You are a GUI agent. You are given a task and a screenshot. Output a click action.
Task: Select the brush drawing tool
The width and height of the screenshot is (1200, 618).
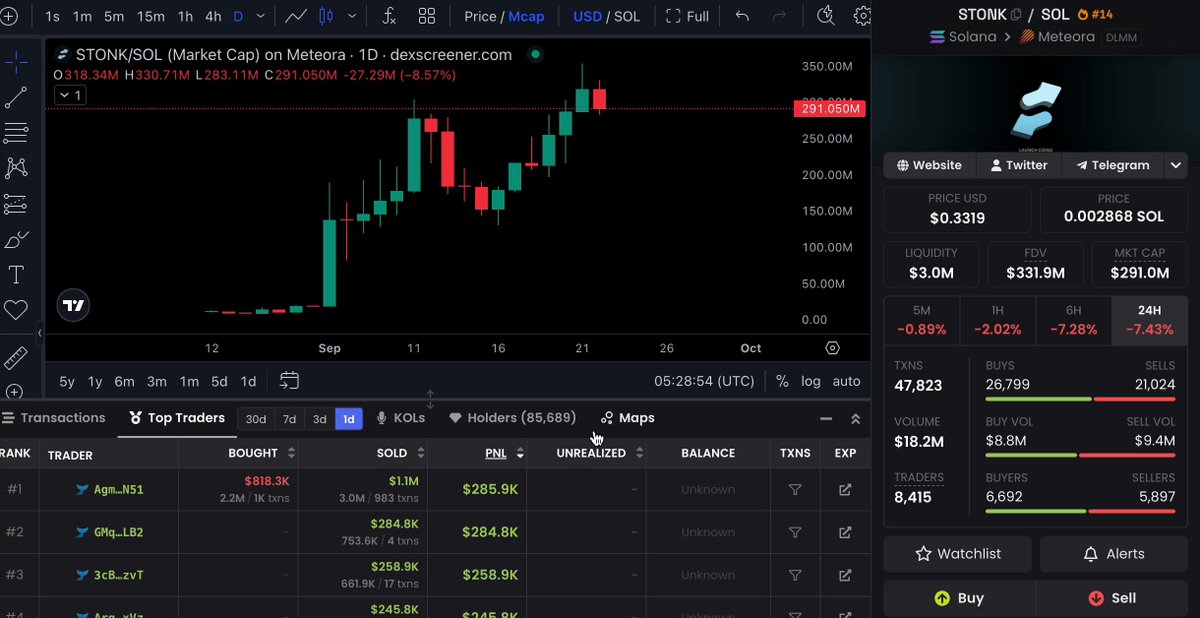click(16, 240)
